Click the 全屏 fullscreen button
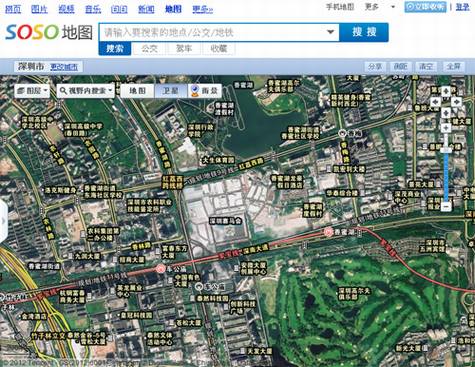475x367 pixels. pos(453,67)
